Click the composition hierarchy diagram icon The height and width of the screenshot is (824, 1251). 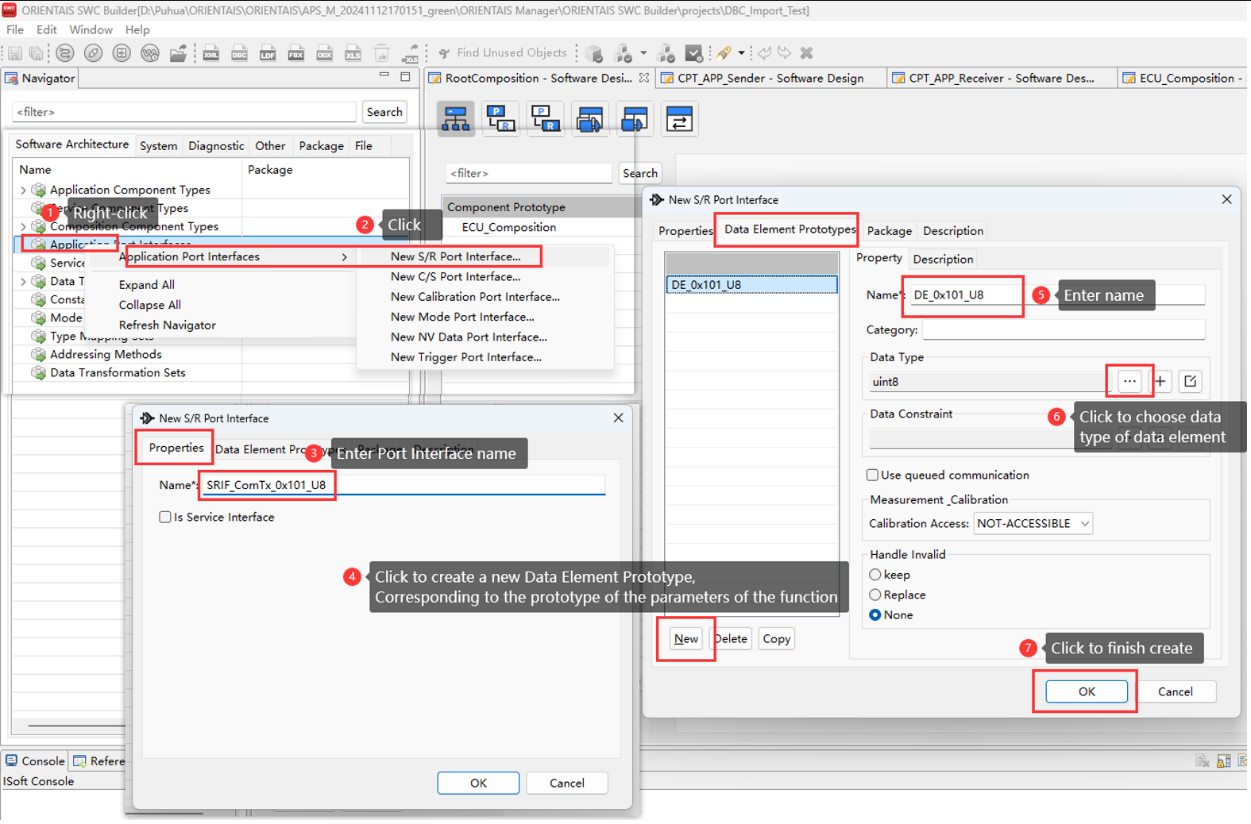[x=457, y=119]
